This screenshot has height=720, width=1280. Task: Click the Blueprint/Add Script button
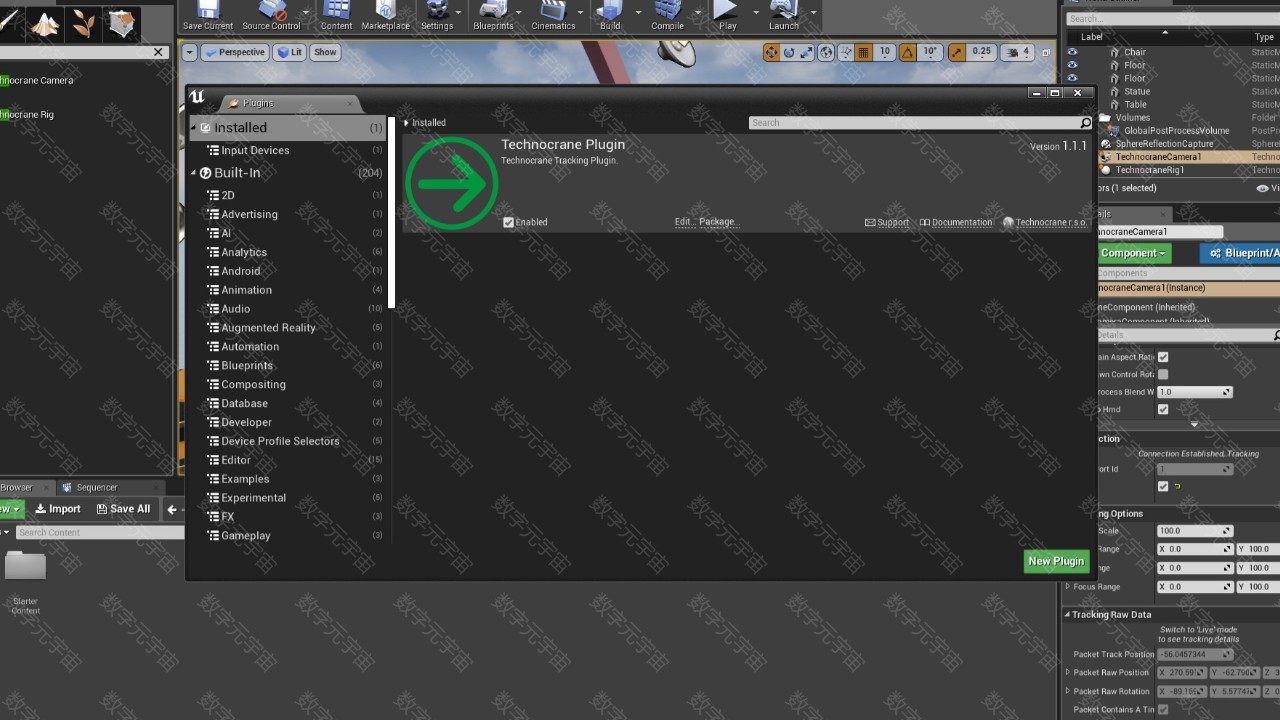(1241, 253)
